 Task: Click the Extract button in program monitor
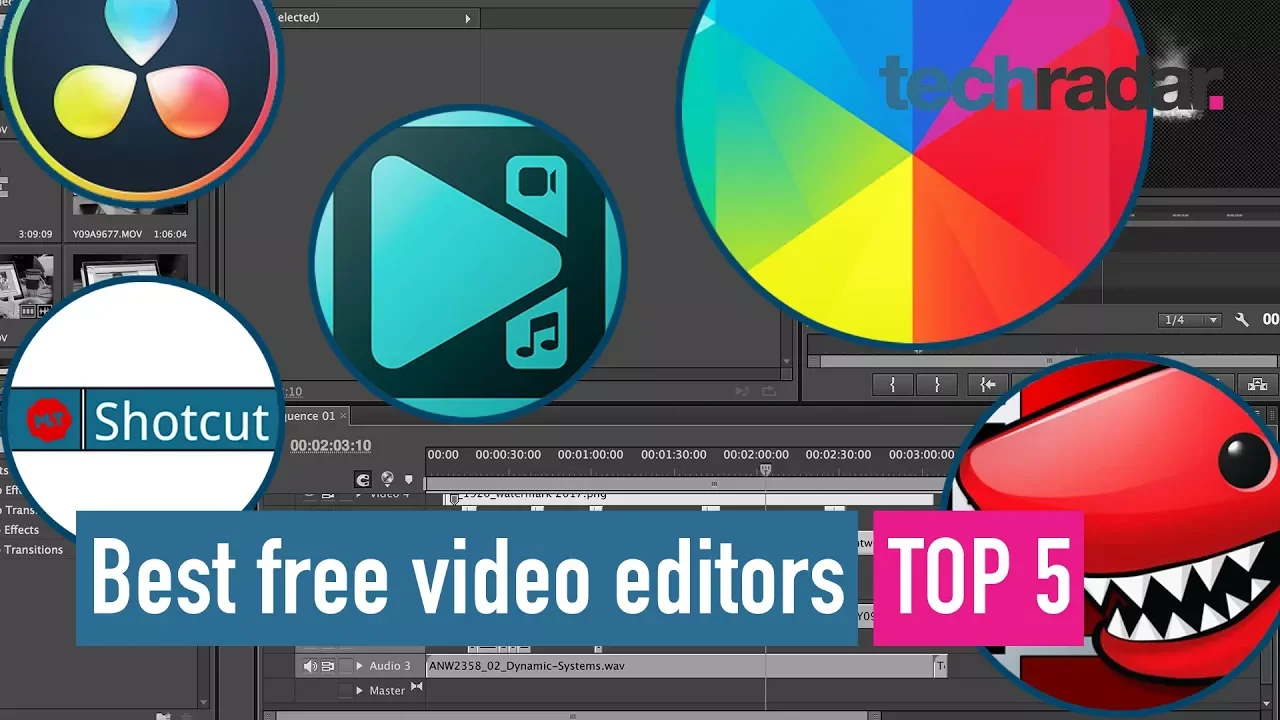tap(1258, 384)
